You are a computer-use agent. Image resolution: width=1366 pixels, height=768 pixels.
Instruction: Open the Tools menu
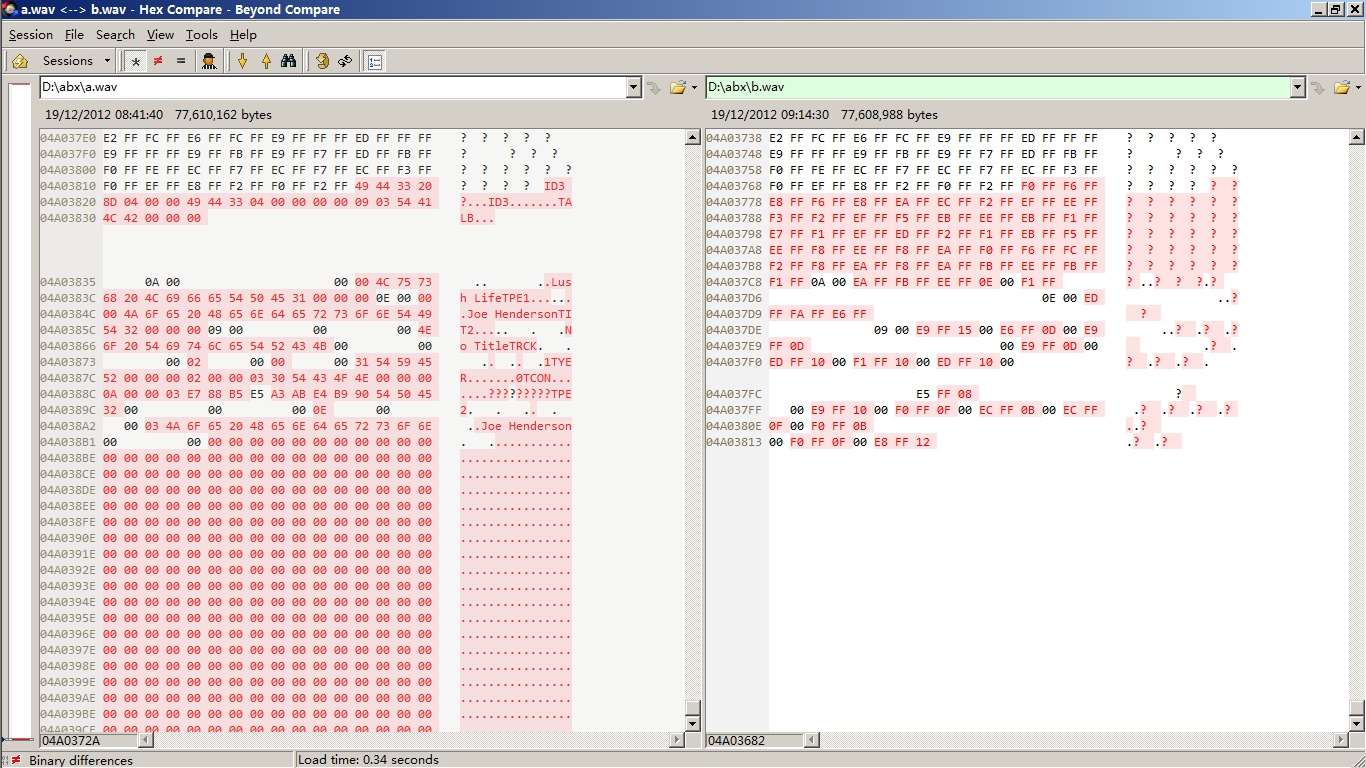pyautogui.click(x=201, y=34)
